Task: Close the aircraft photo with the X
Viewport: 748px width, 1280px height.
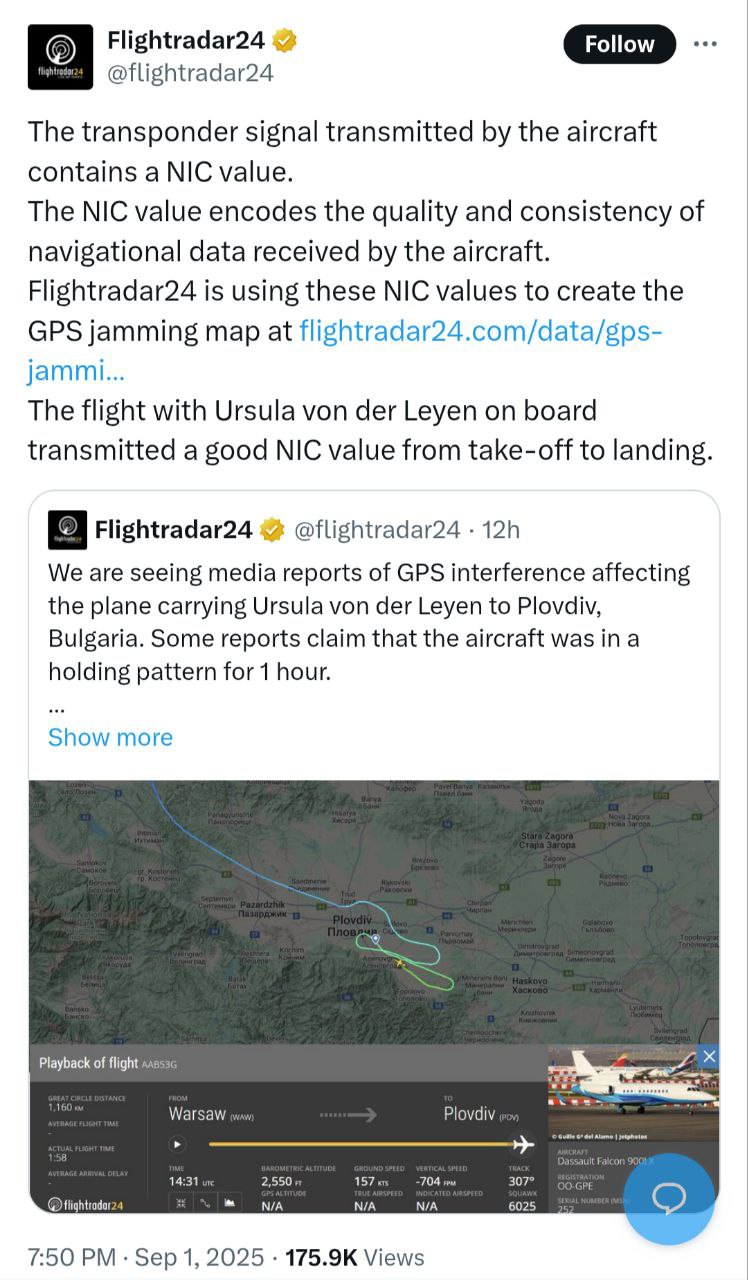Action: [x=708, y=1056]
